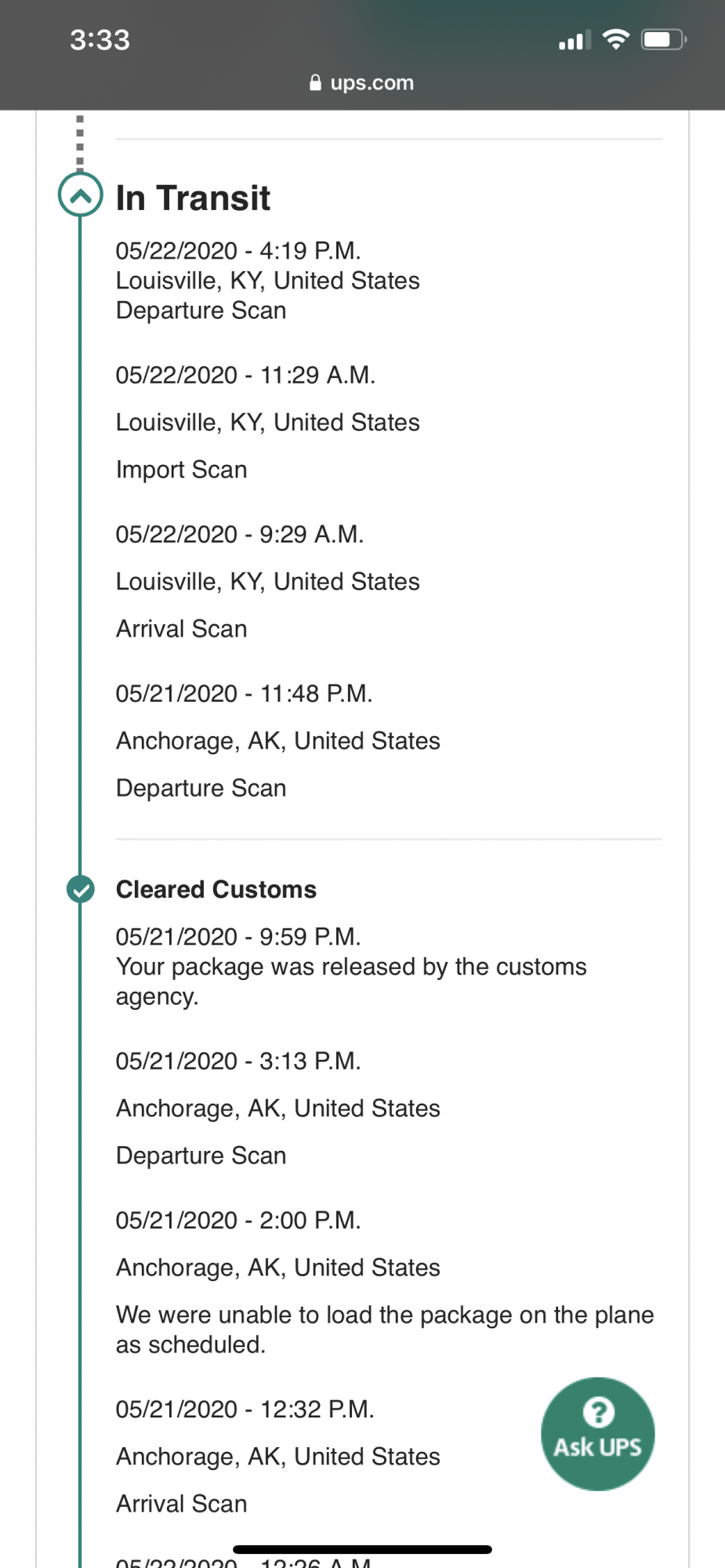The height and width of the screenshot is (1568, 725).
Task: Tap the 3:33 clock in status bar
Action: 100,40
